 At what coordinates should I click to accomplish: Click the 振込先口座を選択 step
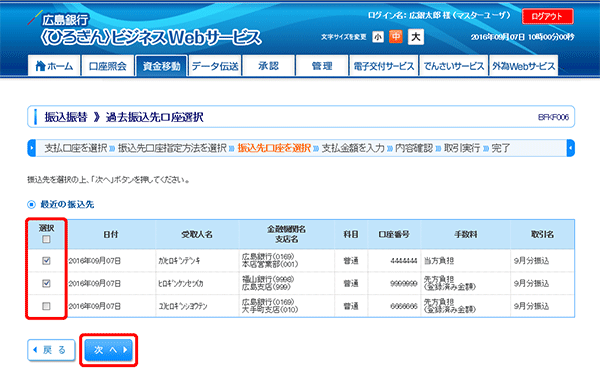tap(274, 148)
